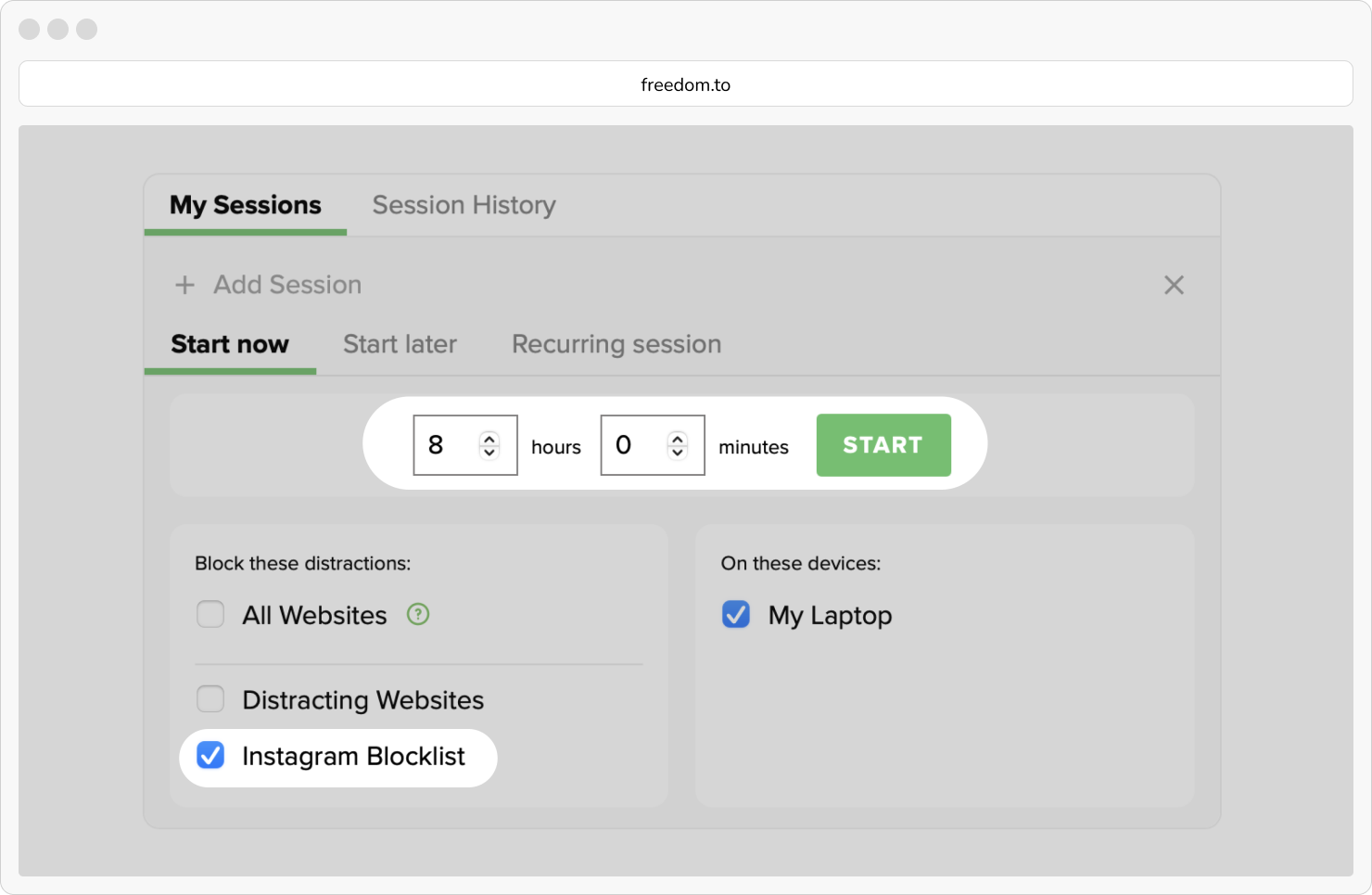Click the 'On these devices:' heading
1372x895 pixels.
(x=801, y=563)
